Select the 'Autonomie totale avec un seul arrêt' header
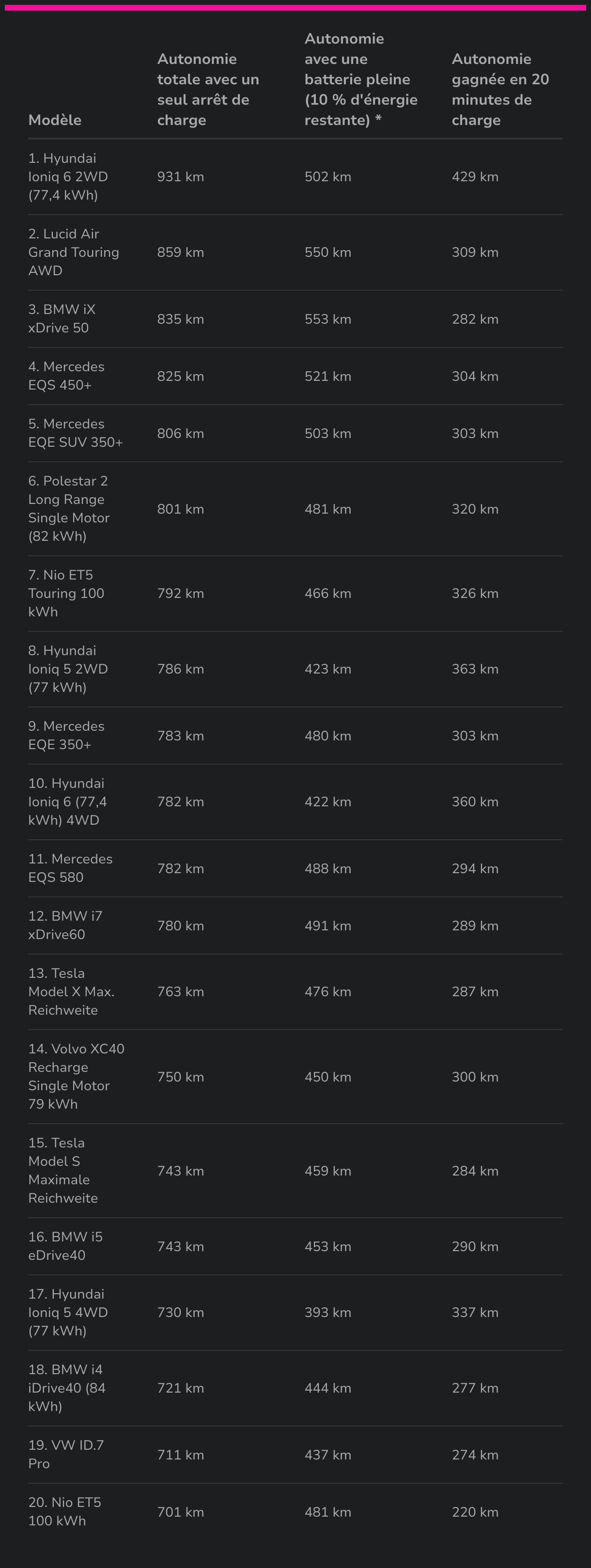This screenshot has height=1568, width=591. click(x=208, y=90)
